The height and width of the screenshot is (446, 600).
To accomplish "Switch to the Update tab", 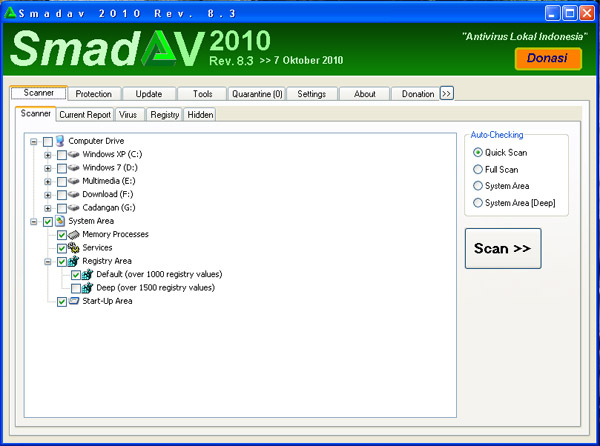I will [149, 94].
